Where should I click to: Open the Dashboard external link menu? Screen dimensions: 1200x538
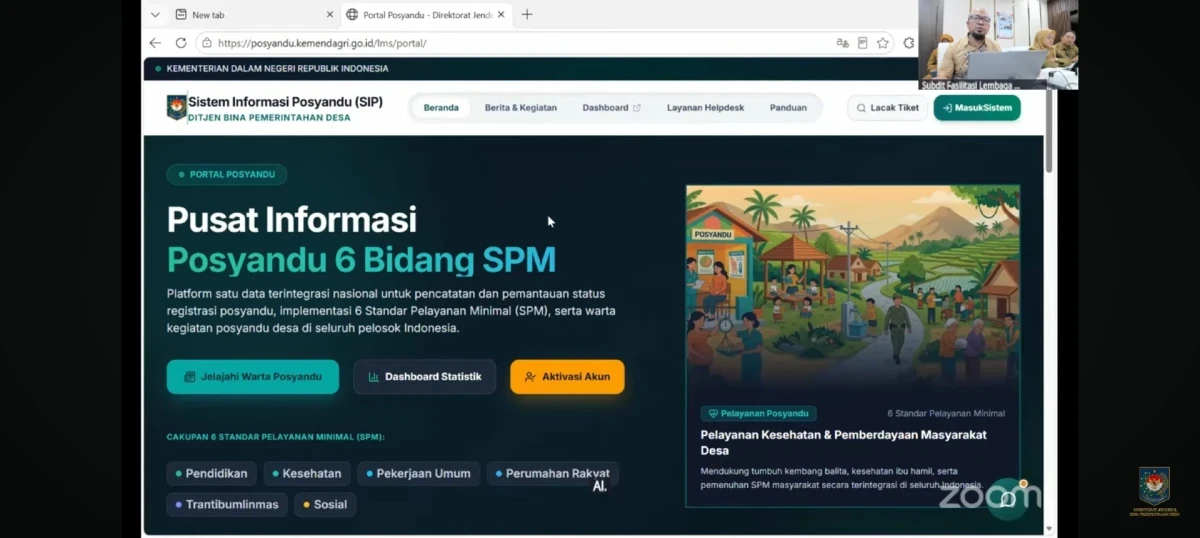(x=611, y=108)
